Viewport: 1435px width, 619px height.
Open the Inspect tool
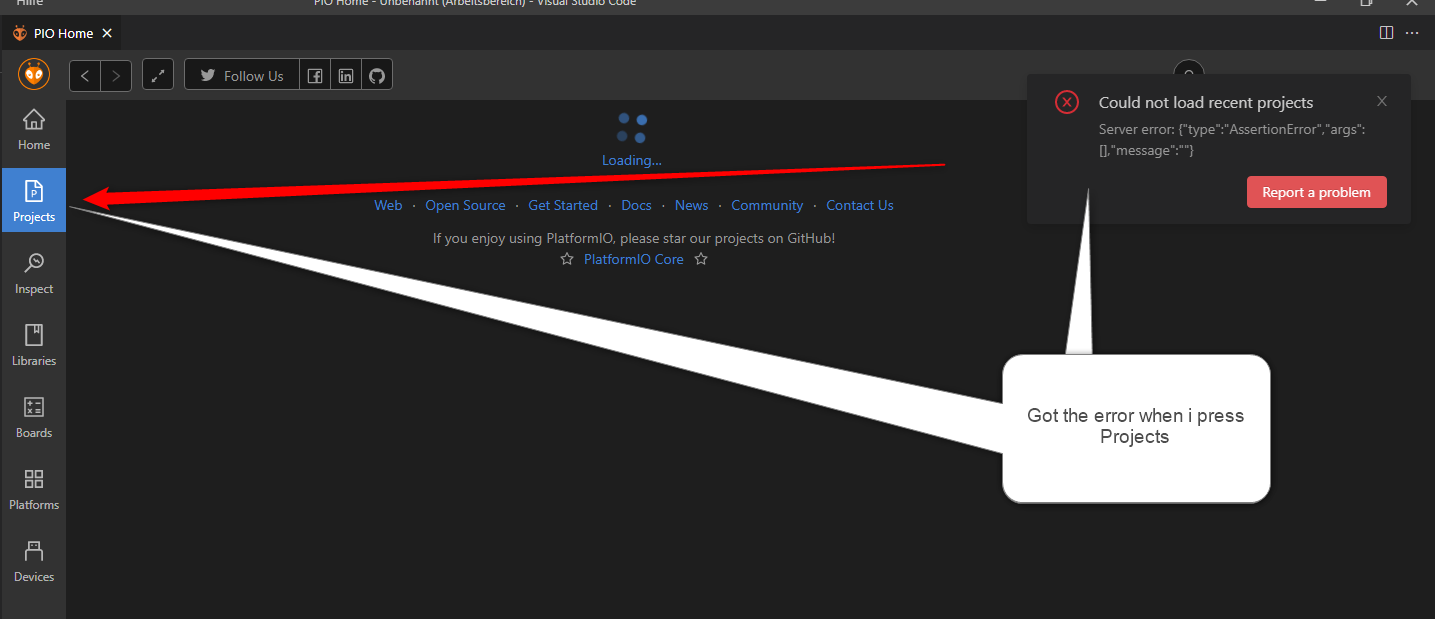(x=33, y=273)
